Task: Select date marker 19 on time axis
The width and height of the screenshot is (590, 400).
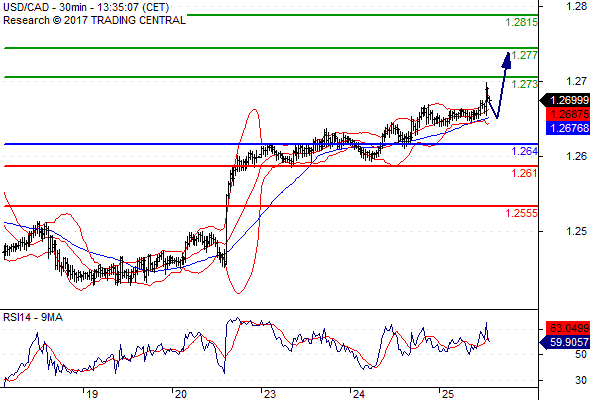Action: 92,394
